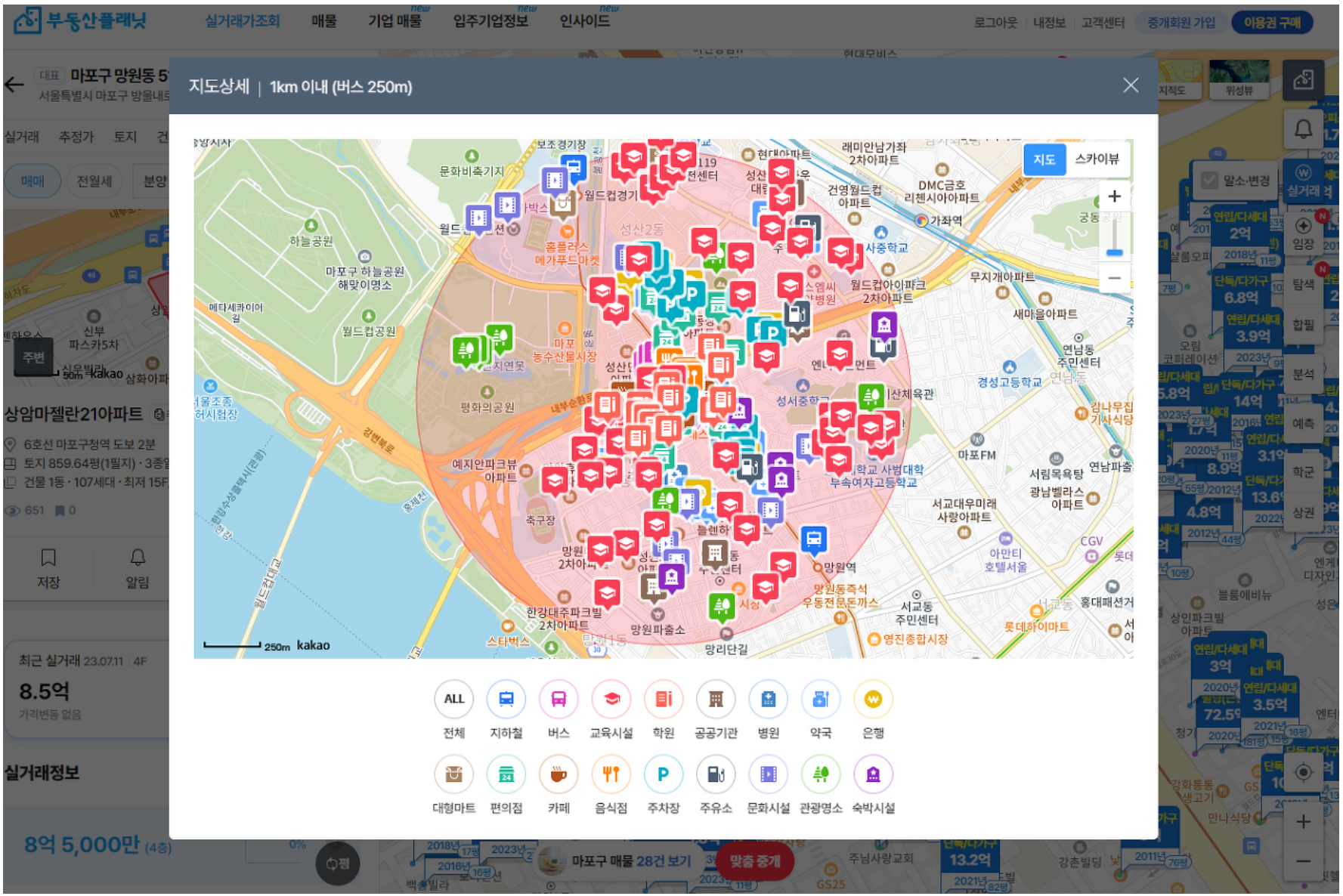Click the 대형마트 supermarket filter icon
This screenshot has height=896, width=1343.
(453, 774)
